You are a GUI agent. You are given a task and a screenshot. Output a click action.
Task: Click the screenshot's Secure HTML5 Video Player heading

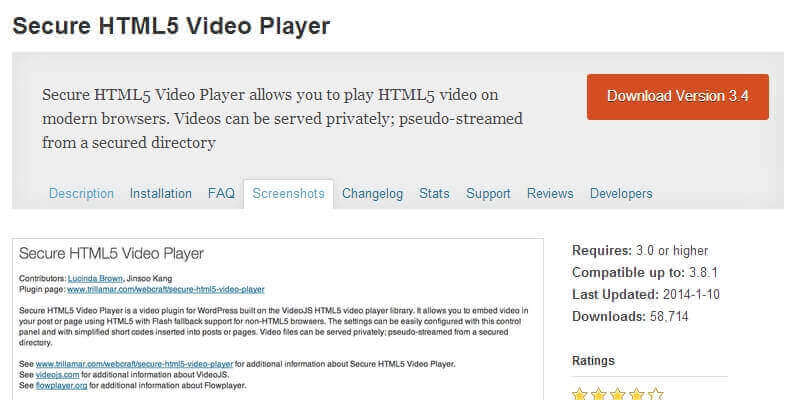[x=111, y=254]
